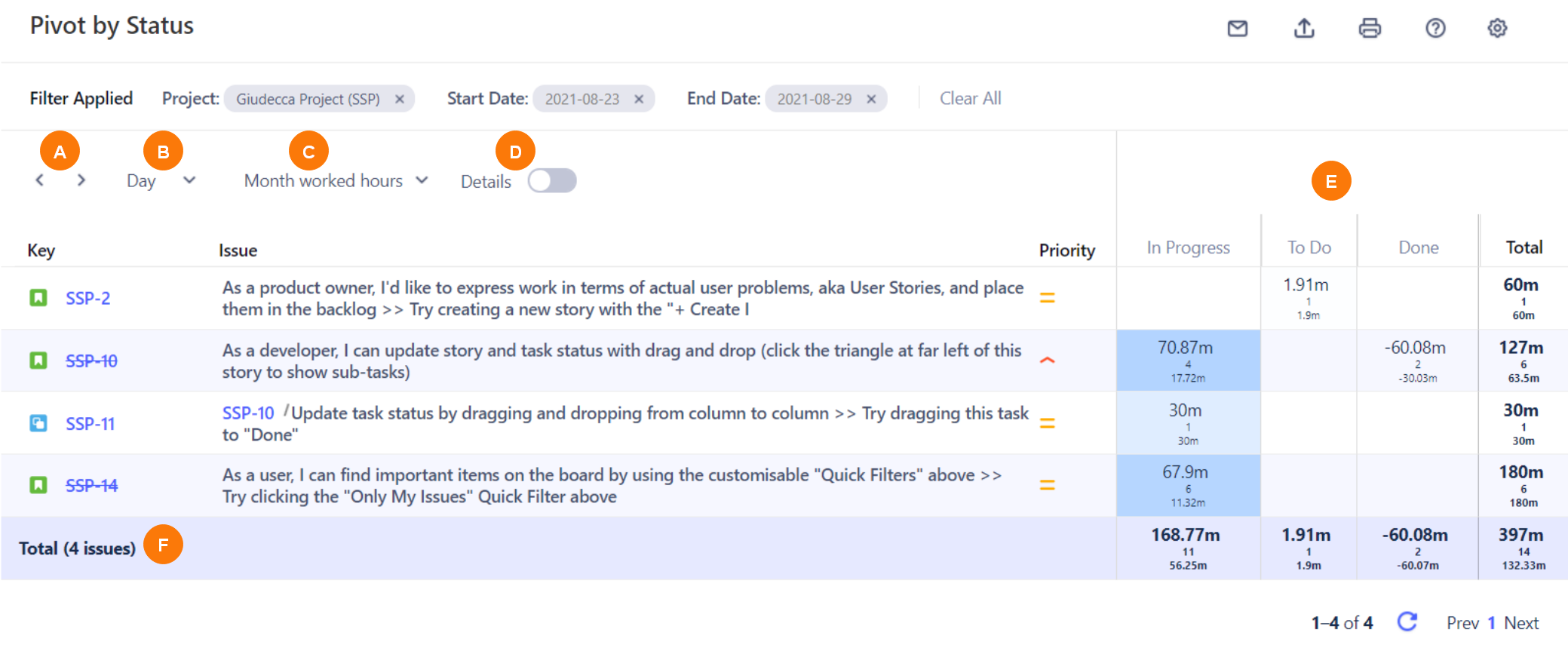The image size is (1568, 651).
Task: Open issue SSP-2 link
Action: 87,298
